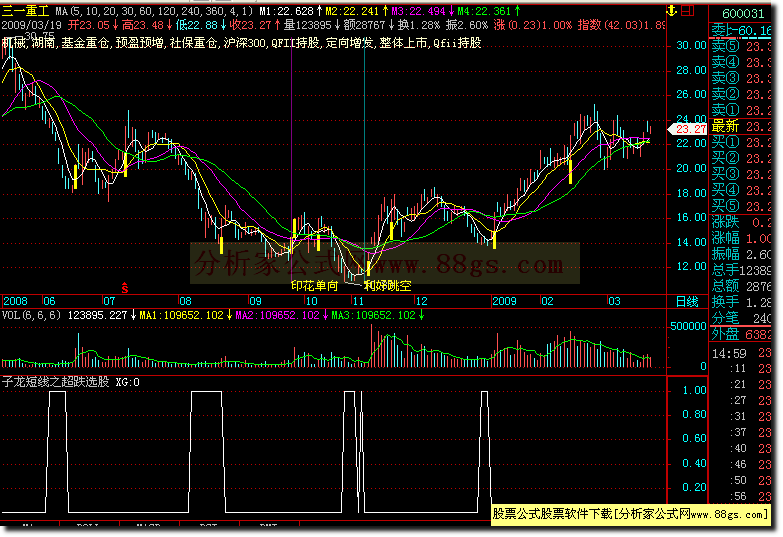Screen dimensions: 783x537
Task: Click the yellow MA1:109652.102 volume average
Action: point(185,315)
